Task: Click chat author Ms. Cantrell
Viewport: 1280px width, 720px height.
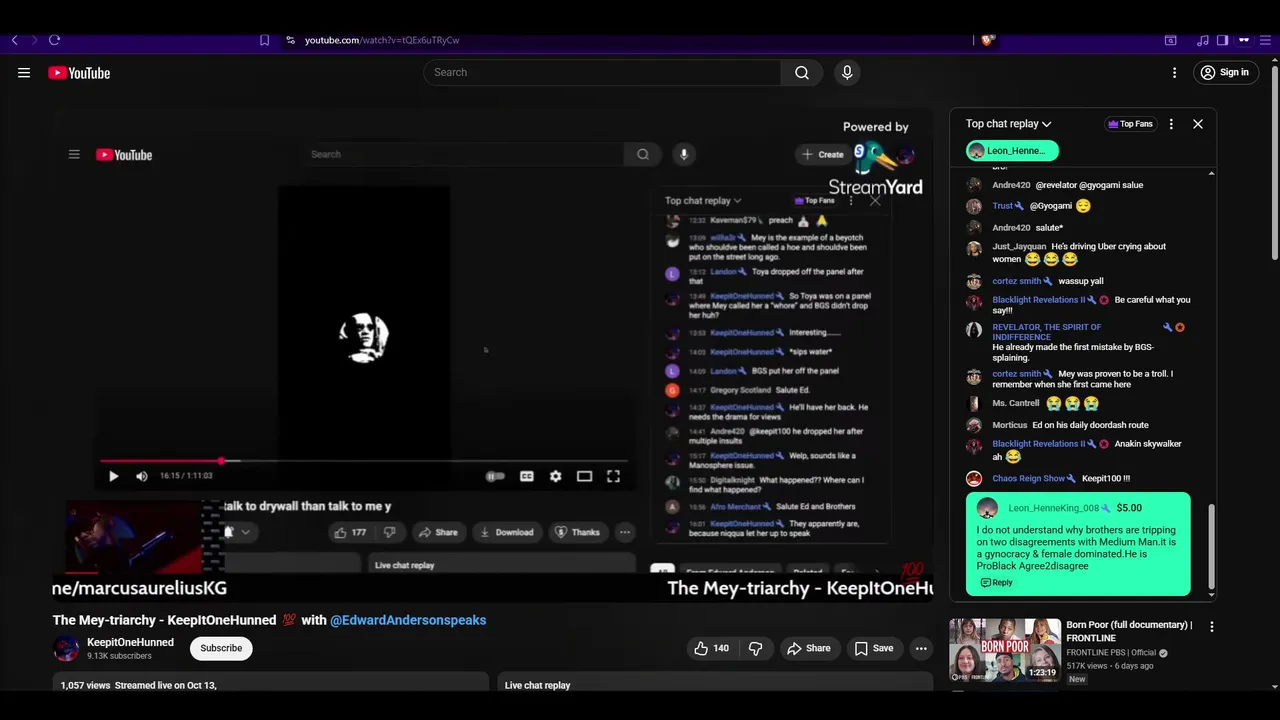Action: (x=1016, y=403)
